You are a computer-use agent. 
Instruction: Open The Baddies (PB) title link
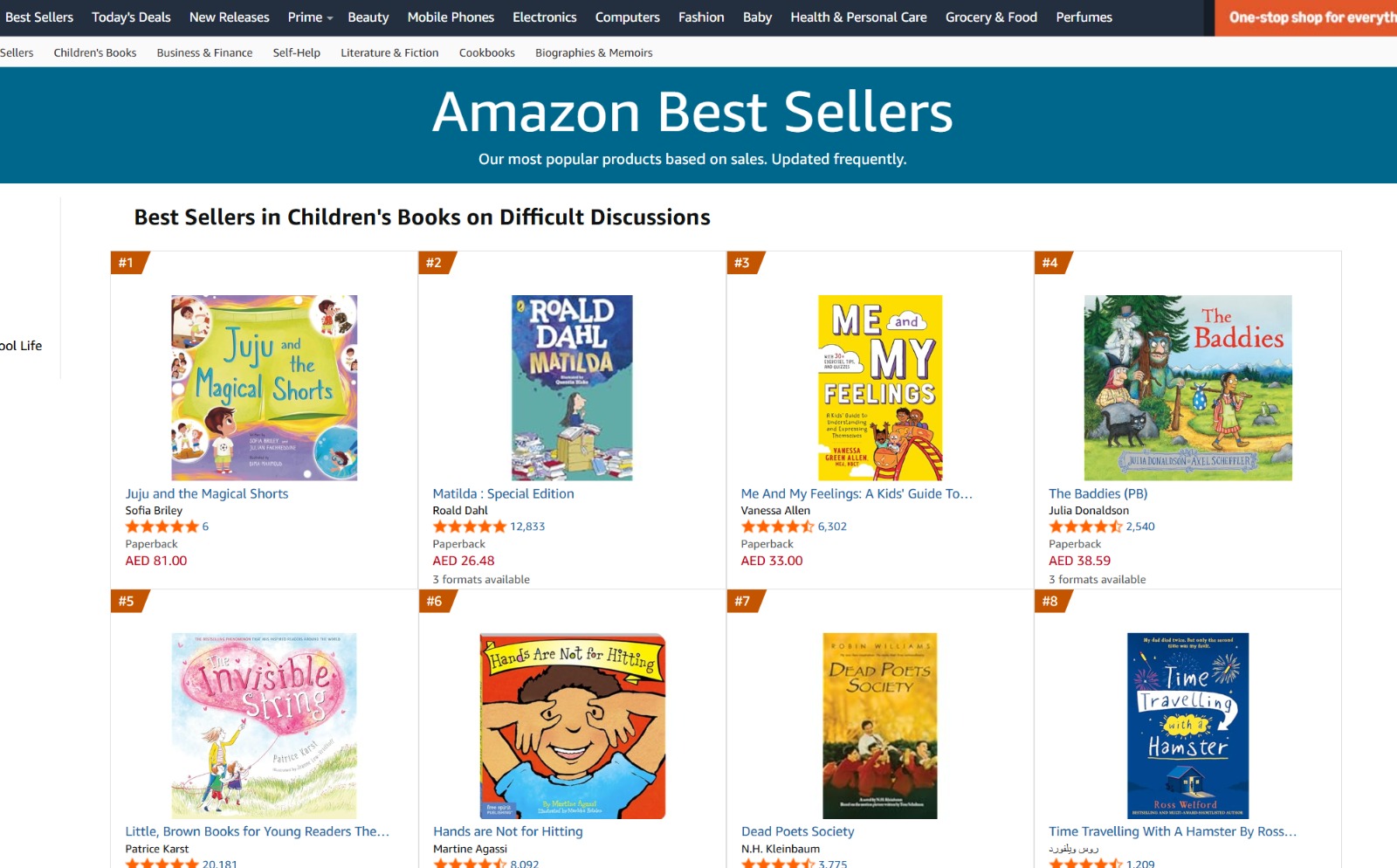(1098, 493)
